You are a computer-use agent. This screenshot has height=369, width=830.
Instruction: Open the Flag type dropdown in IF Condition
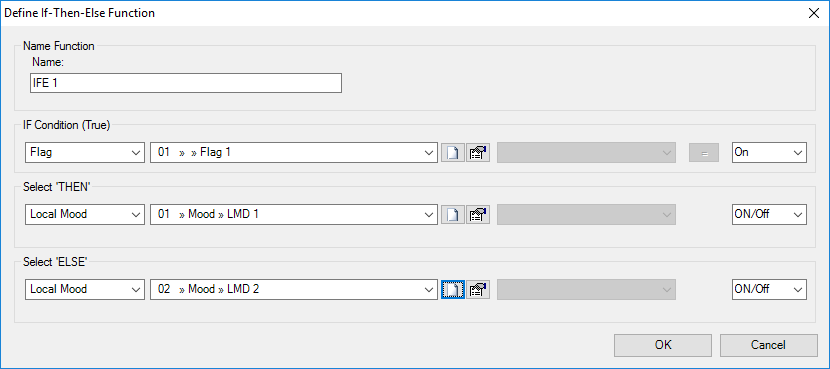(x=85, y=152)
